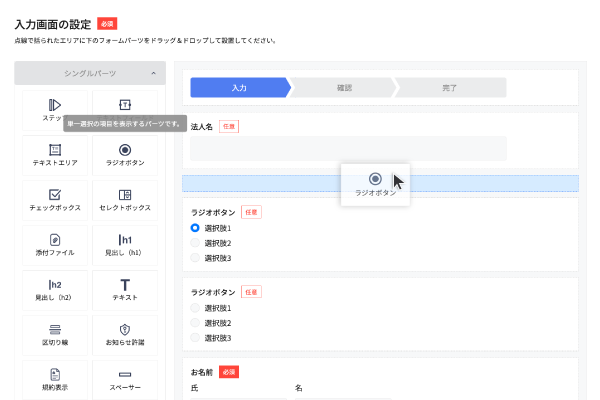Click the 完了 step tab

pos(450,88)
